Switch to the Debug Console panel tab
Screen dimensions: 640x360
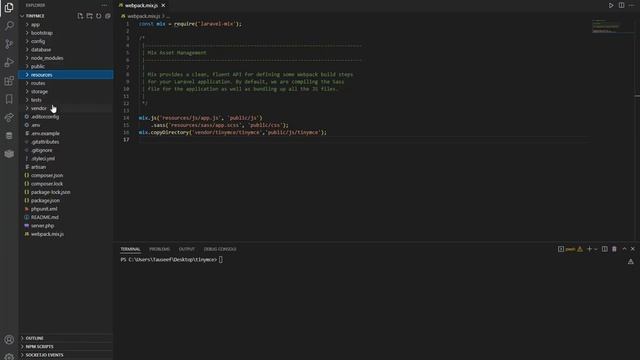tap(220, 249)
